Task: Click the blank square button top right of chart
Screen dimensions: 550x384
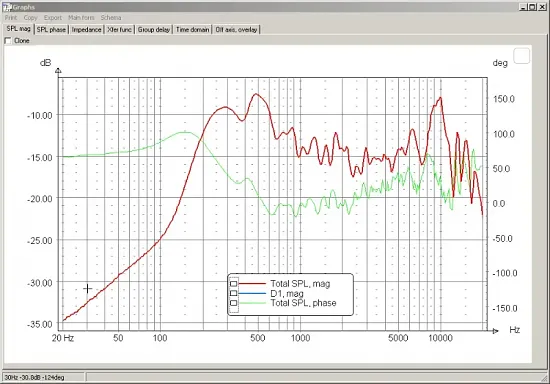Action: [x=522, y=56]
